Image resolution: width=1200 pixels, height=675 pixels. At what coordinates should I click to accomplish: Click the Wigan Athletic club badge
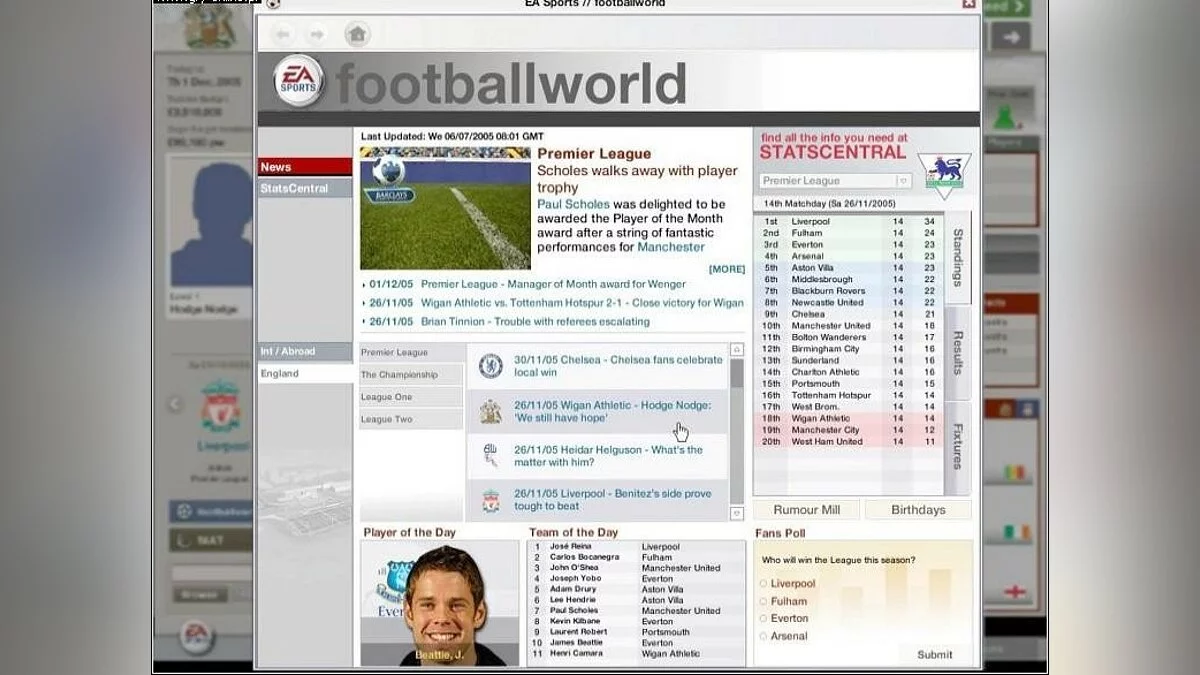[490, 411]
